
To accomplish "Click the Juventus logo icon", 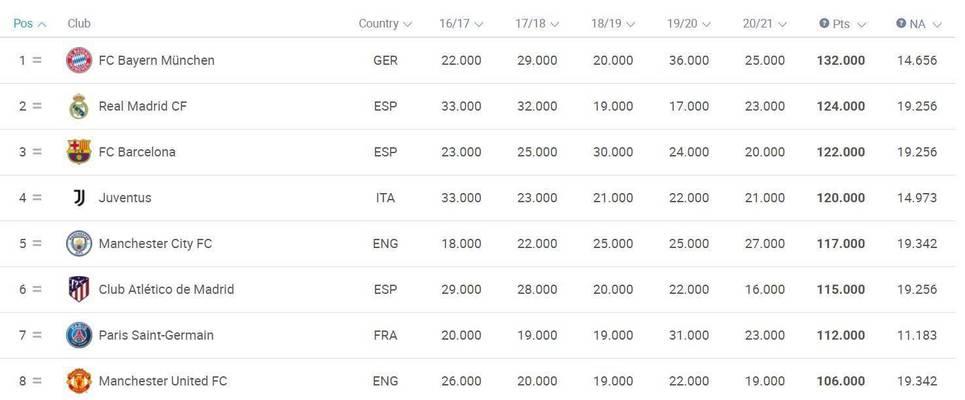I will [x=79, y=198].
